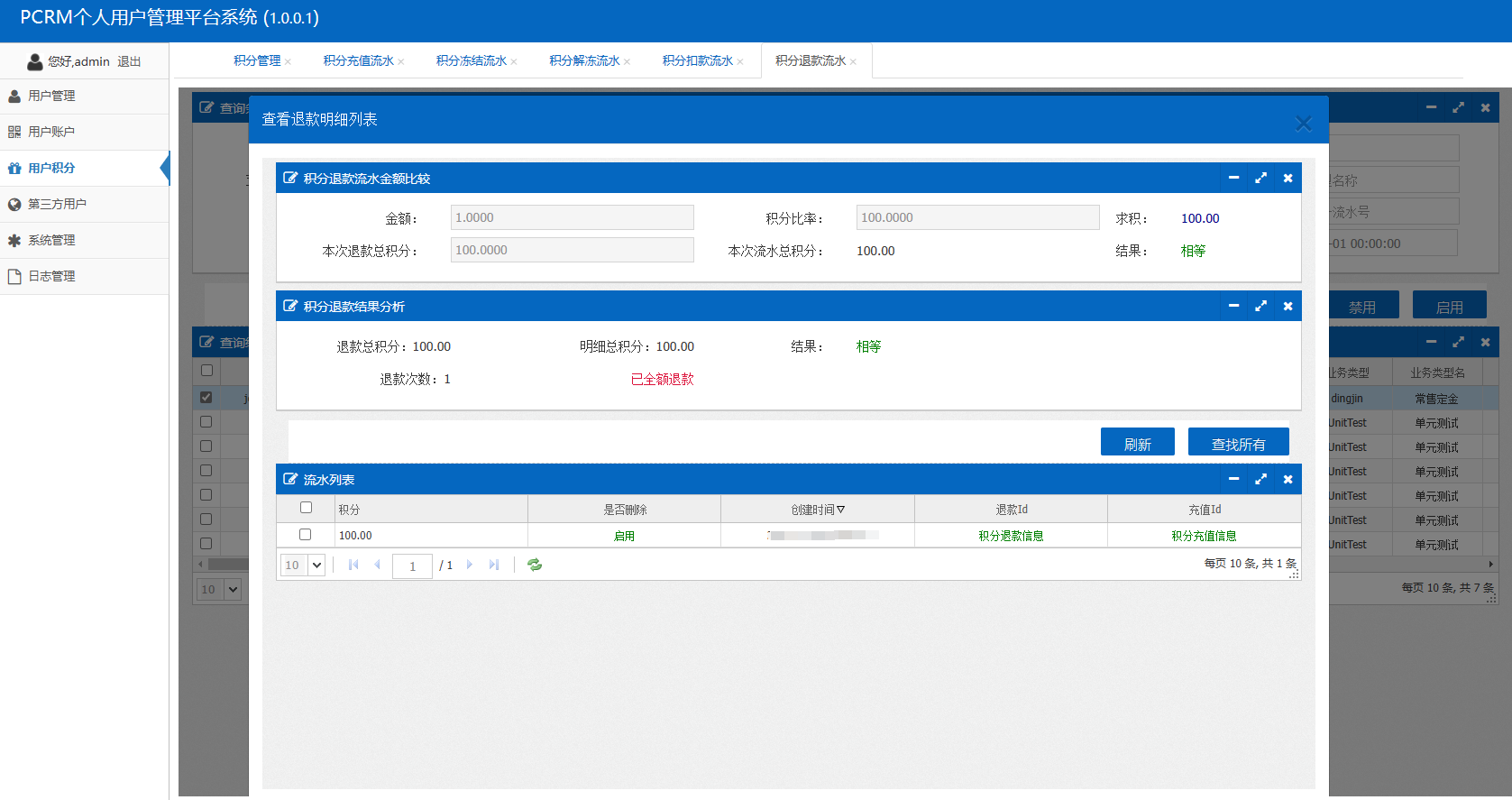The height and width of the screenshot is (800, 1512).
Task: Go to next page in 流水列表 pager
Action: [469, 565]
